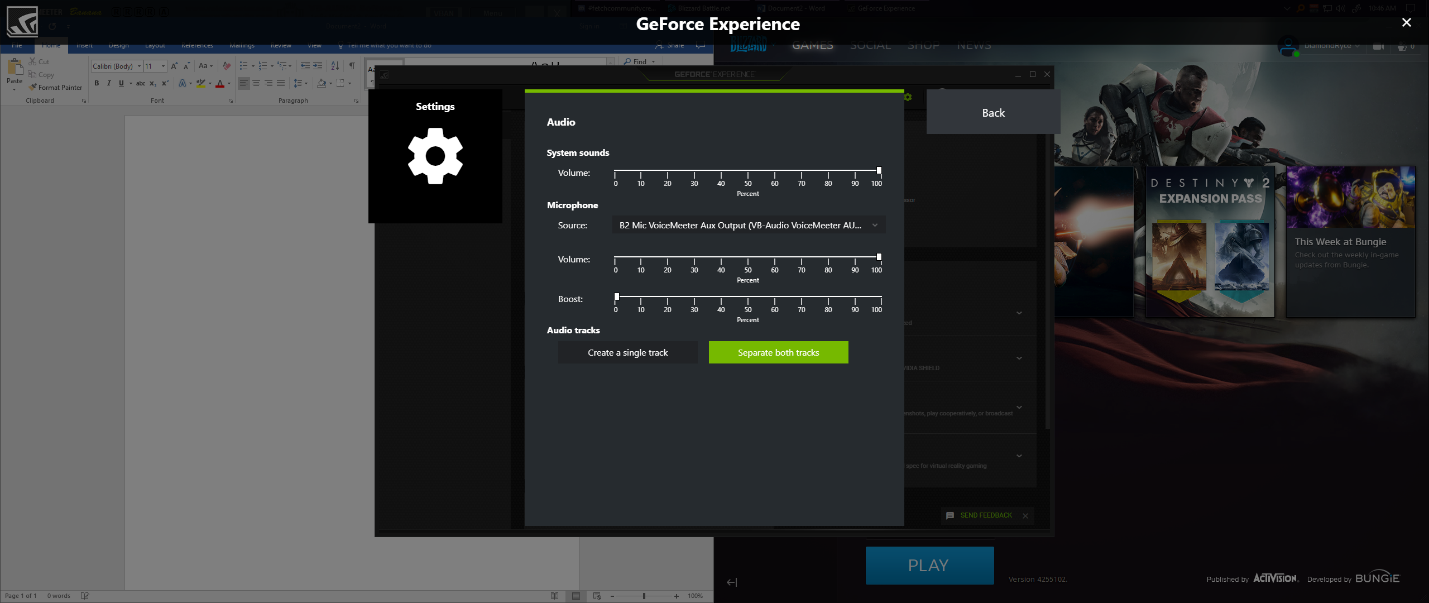Open SOCIAL tab in Blizzard app

point(871,45)
